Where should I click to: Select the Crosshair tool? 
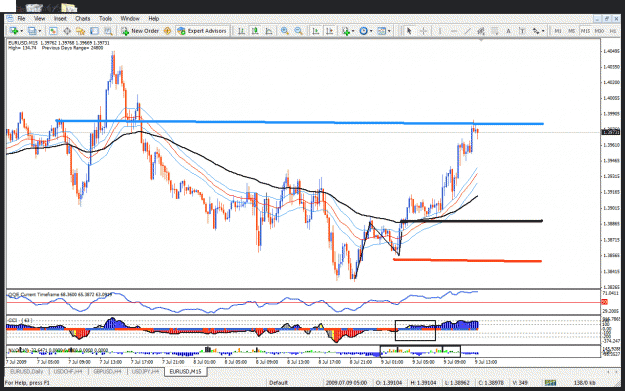tap(423, 31)
